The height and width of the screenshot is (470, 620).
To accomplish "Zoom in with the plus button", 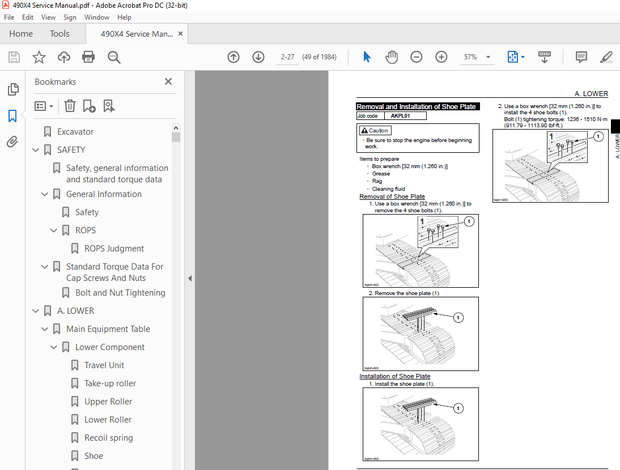I will [441, 57].
